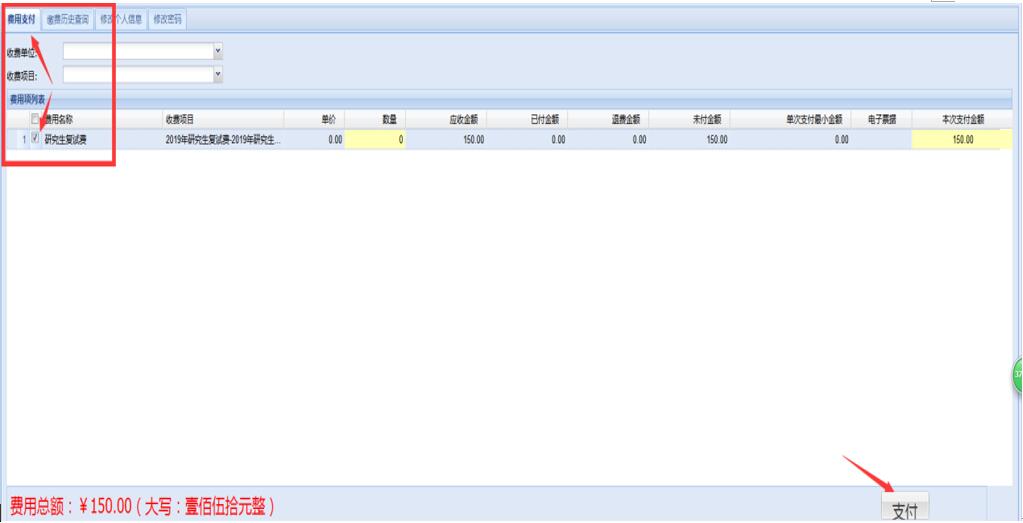
Task: Expand the 收费项目 dropdown arrow
Action: click(x=218, y=73)
